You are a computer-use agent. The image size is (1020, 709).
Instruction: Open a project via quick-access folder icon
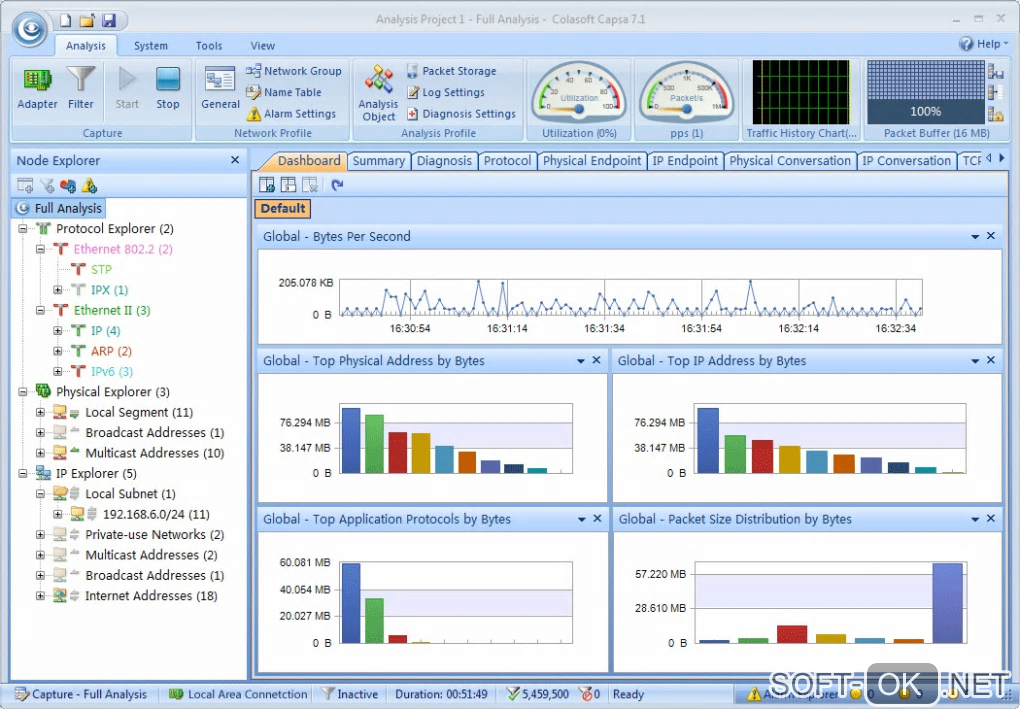[87, 20]
